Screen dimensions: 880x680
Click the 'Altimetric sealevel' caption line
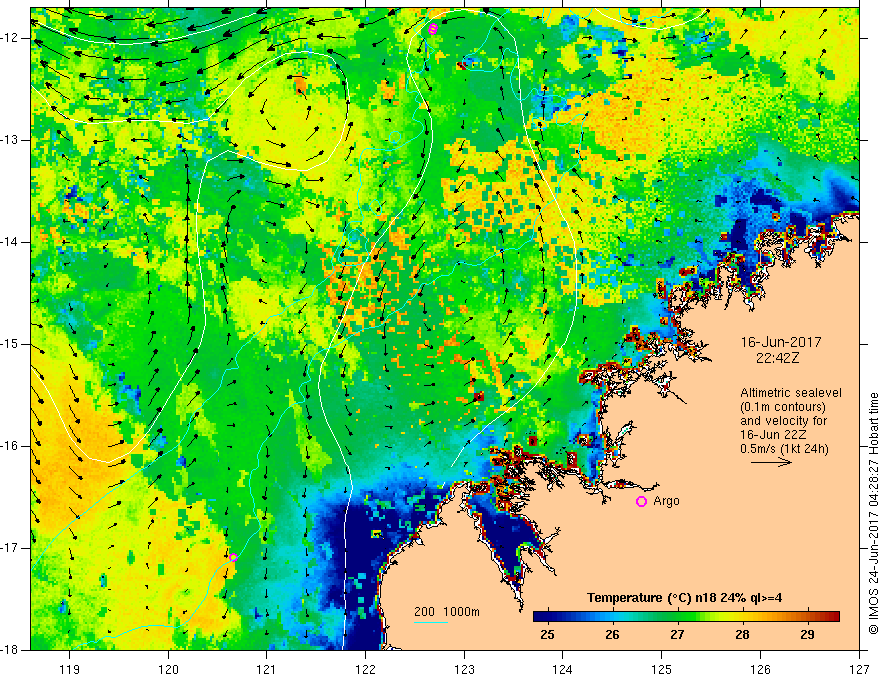coord(791,393)
